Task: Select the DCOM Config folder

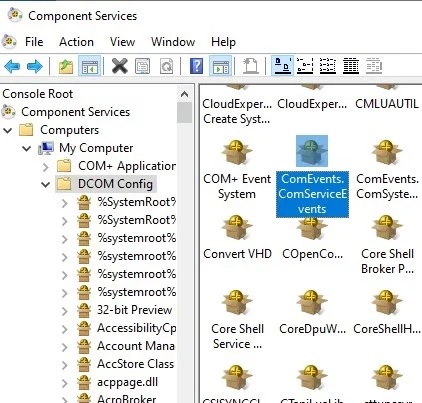Action: pos(115,184)
